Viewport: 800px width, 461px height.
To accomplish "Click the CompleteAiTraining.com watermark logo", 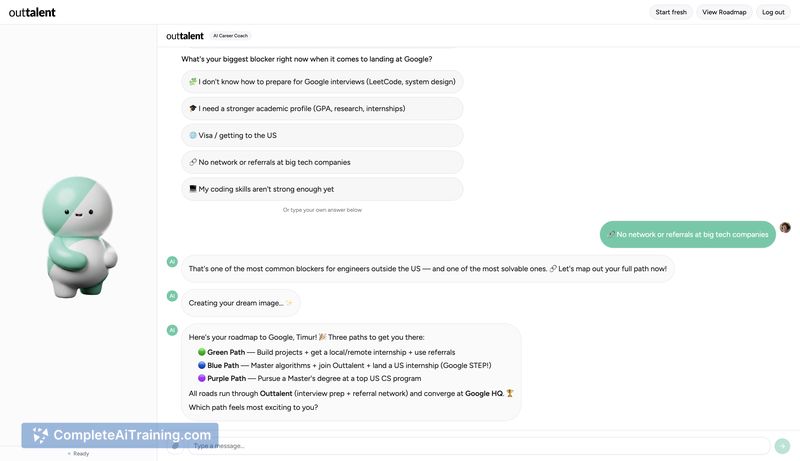I will click(120, 435).
